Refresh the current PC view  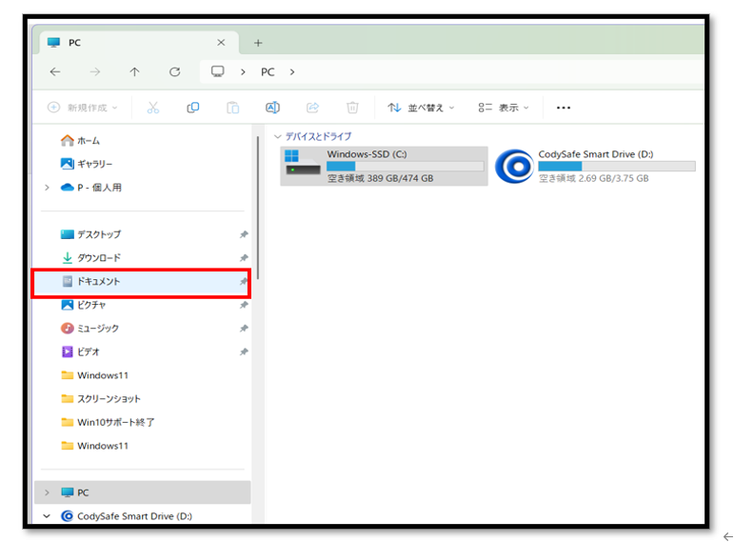coord(175,72)
